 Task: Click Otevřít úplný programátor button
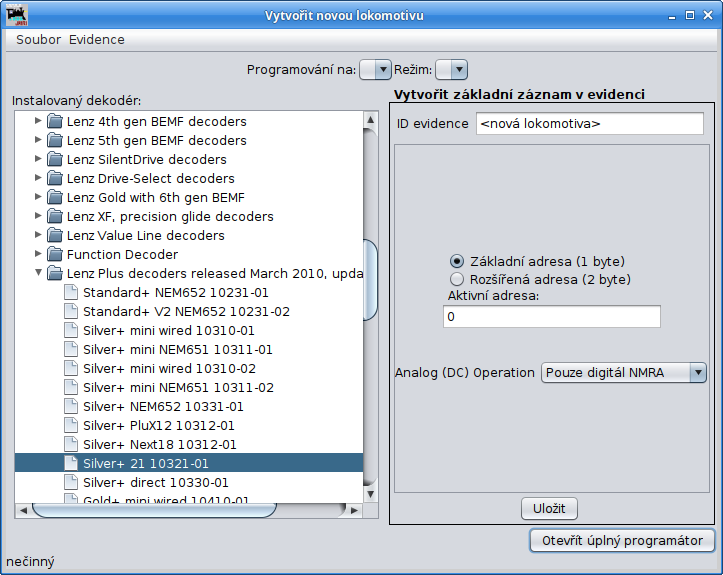(x=622, y=541)
